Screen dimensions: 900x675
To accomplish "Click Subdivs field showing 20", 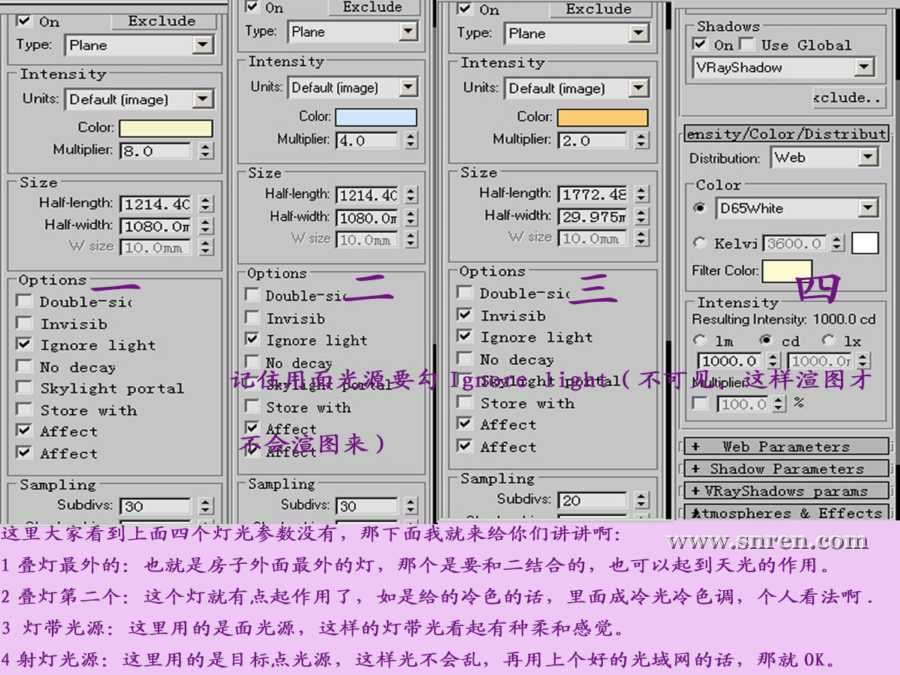I will pyautogui.click(x=592, y=500).
